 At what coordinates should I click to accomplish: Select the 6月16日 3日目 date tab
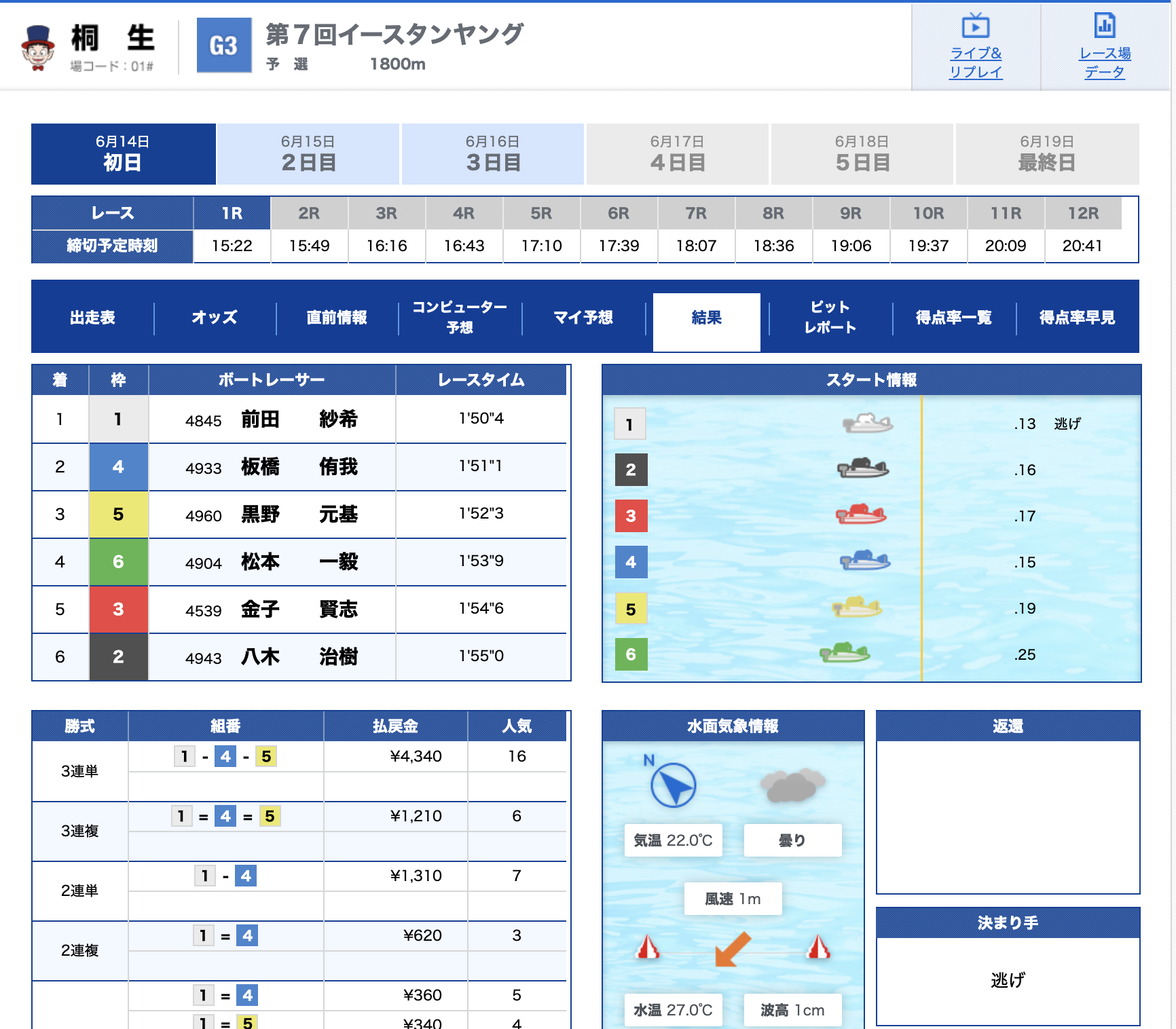pos(493,154)
